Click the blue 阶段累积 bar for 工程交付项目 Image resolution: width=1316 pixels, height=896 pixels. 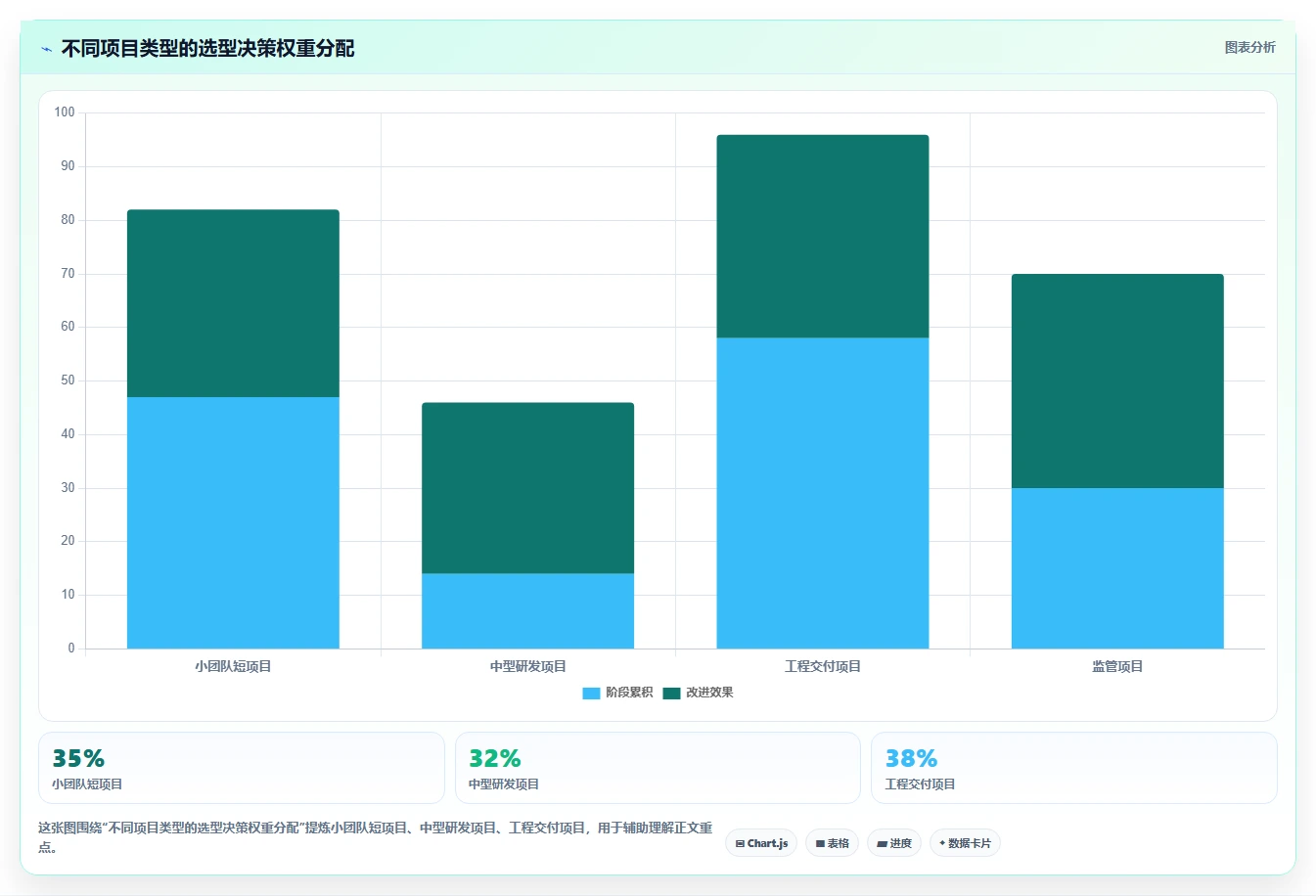823,493
